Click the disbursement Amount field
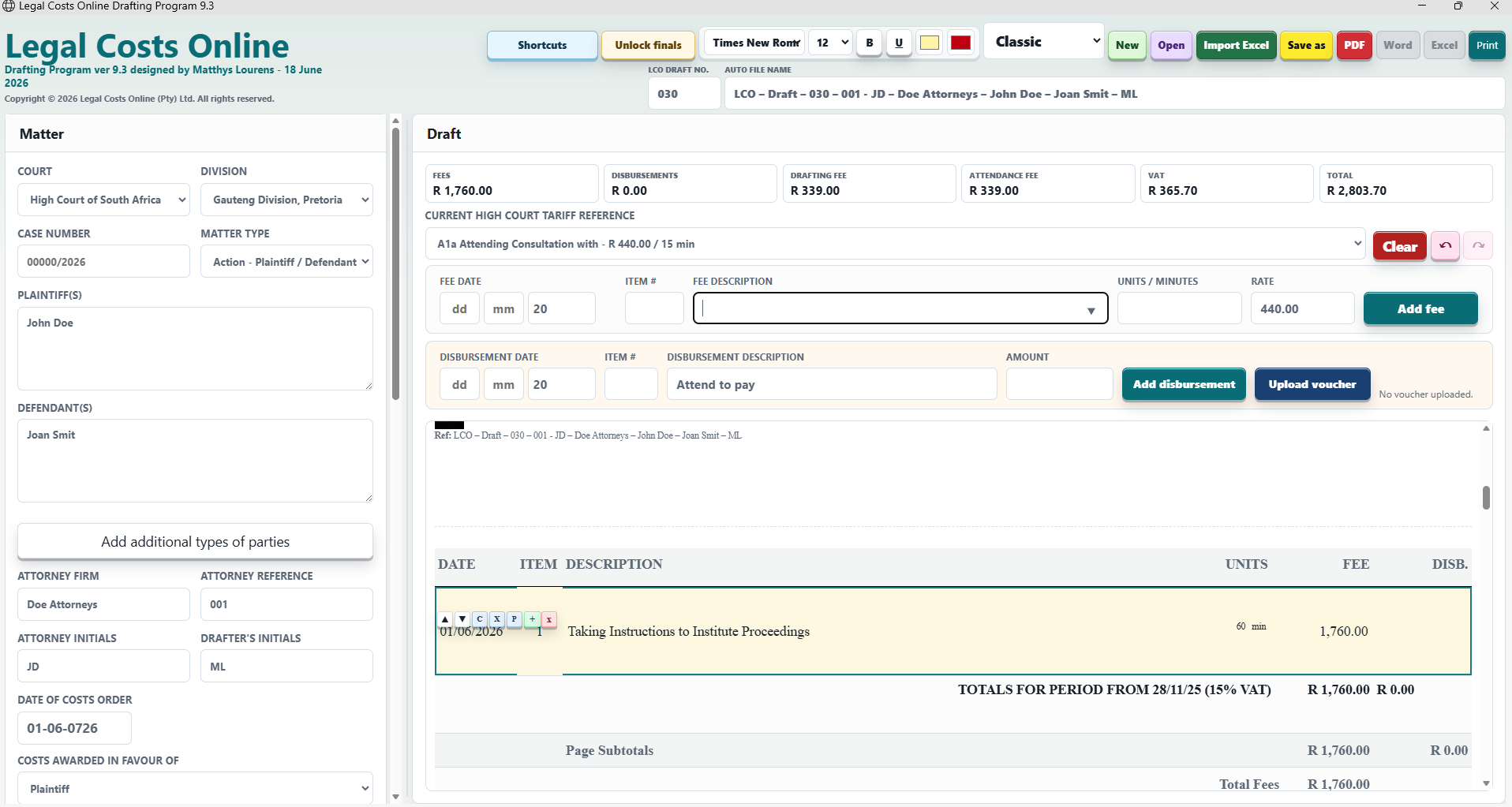 click(x=1059, y=384)
